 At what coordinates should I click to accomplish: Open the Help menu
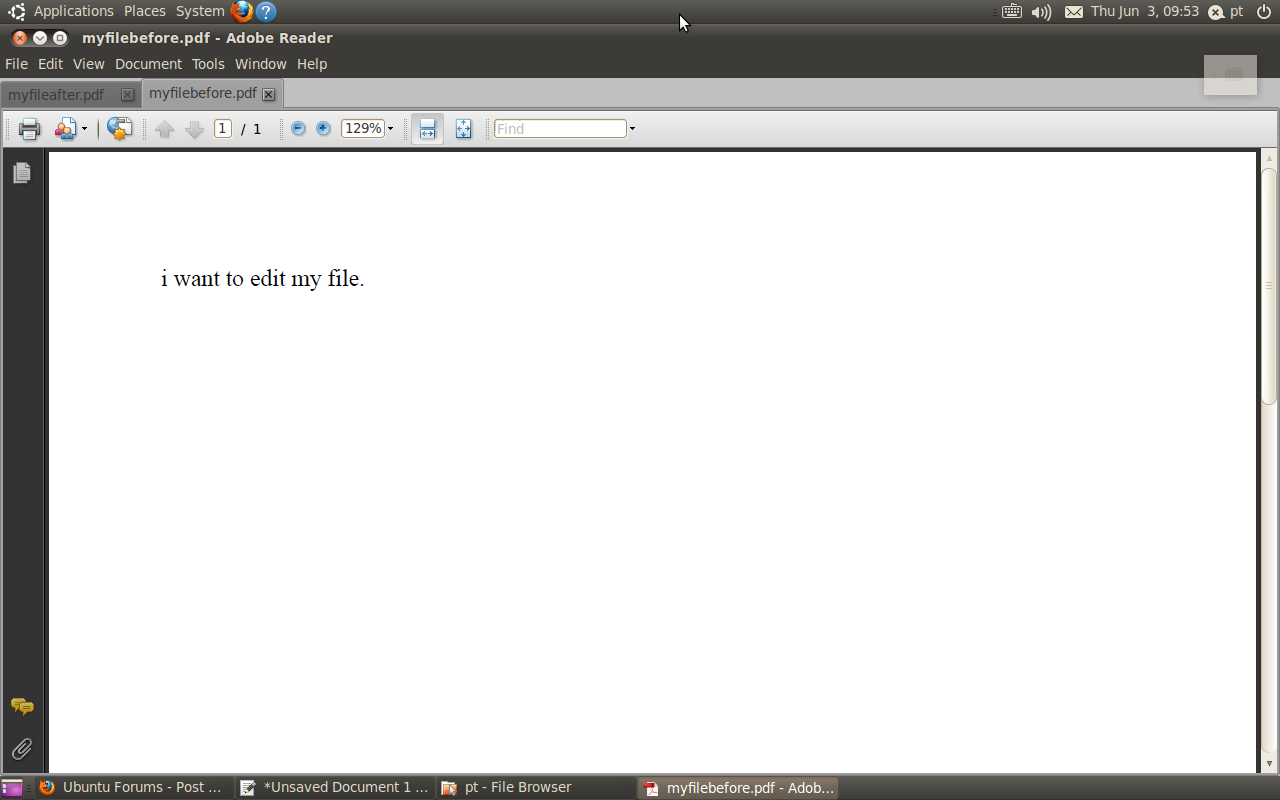[312, 64]
